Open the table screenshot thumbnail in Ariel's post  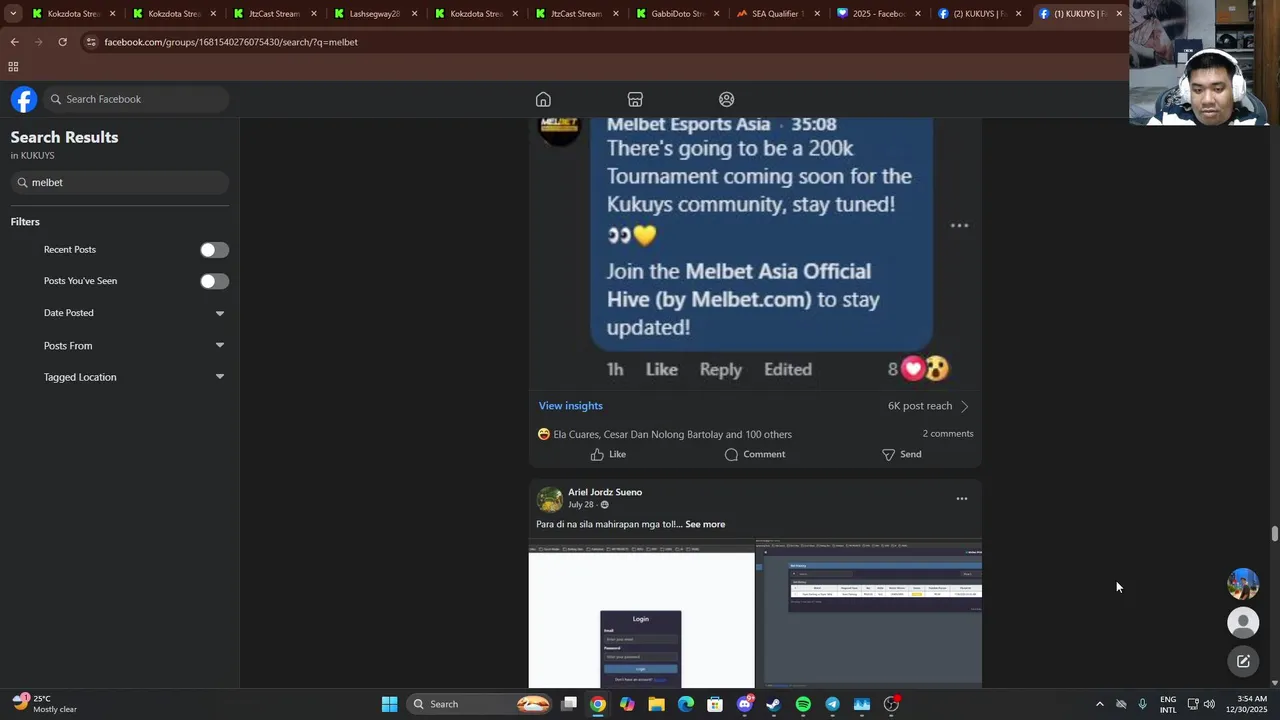click(x=870, y=615)
